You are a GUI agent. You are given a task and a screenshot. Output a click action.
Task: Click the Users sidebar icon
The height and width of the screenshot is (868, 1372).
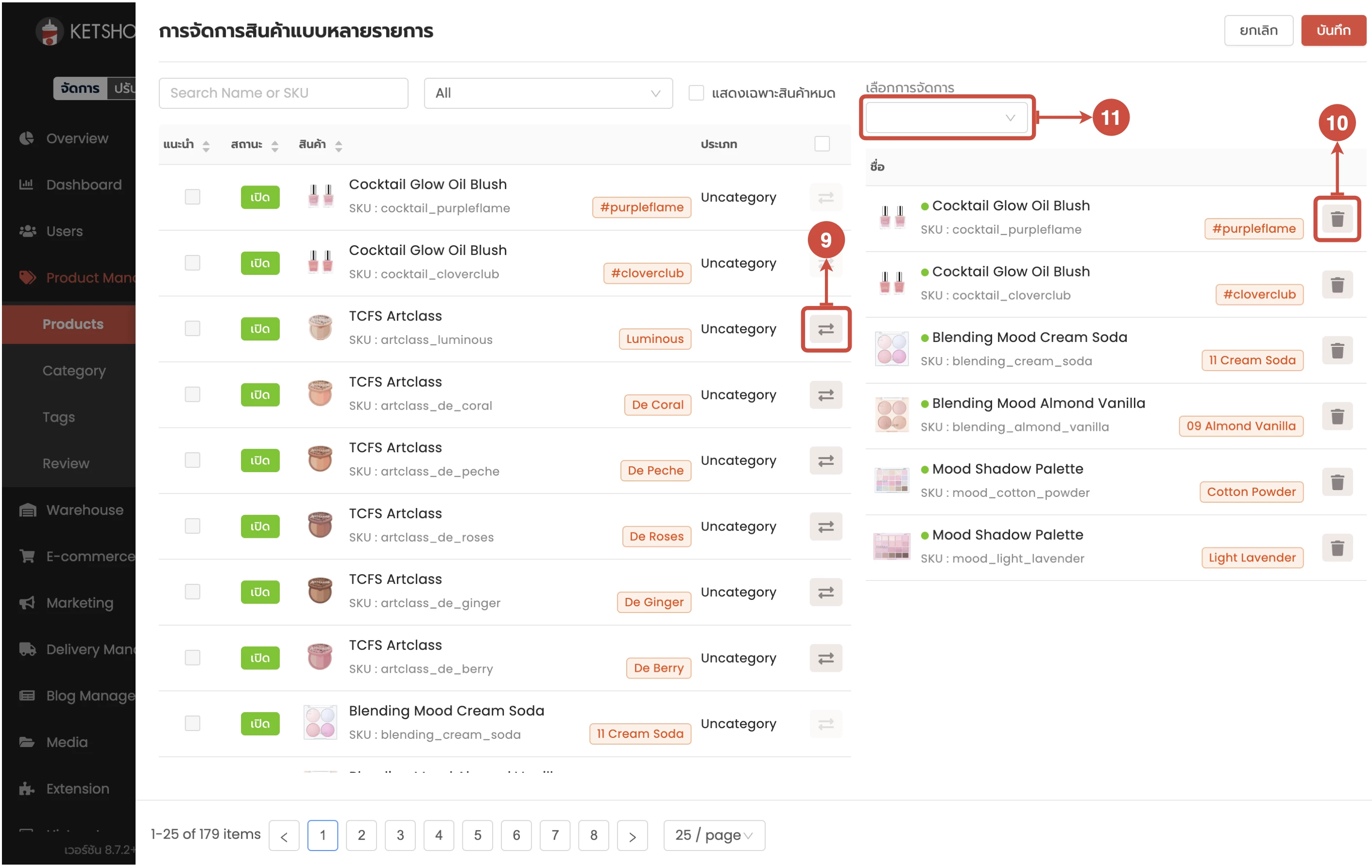[x=27, y=231]
